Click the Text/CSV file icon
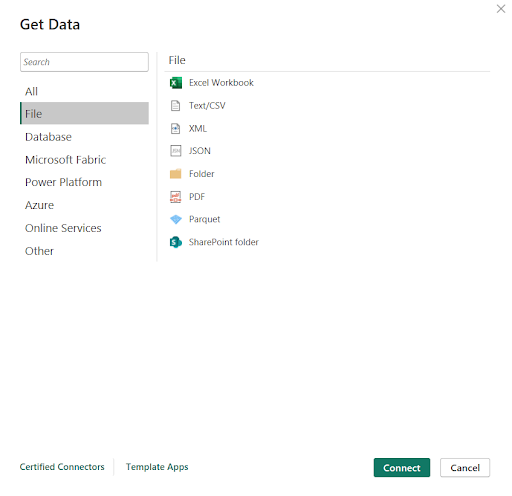Image resolution: width=512 pixels, height=496 pixels. tap(175, 106)
